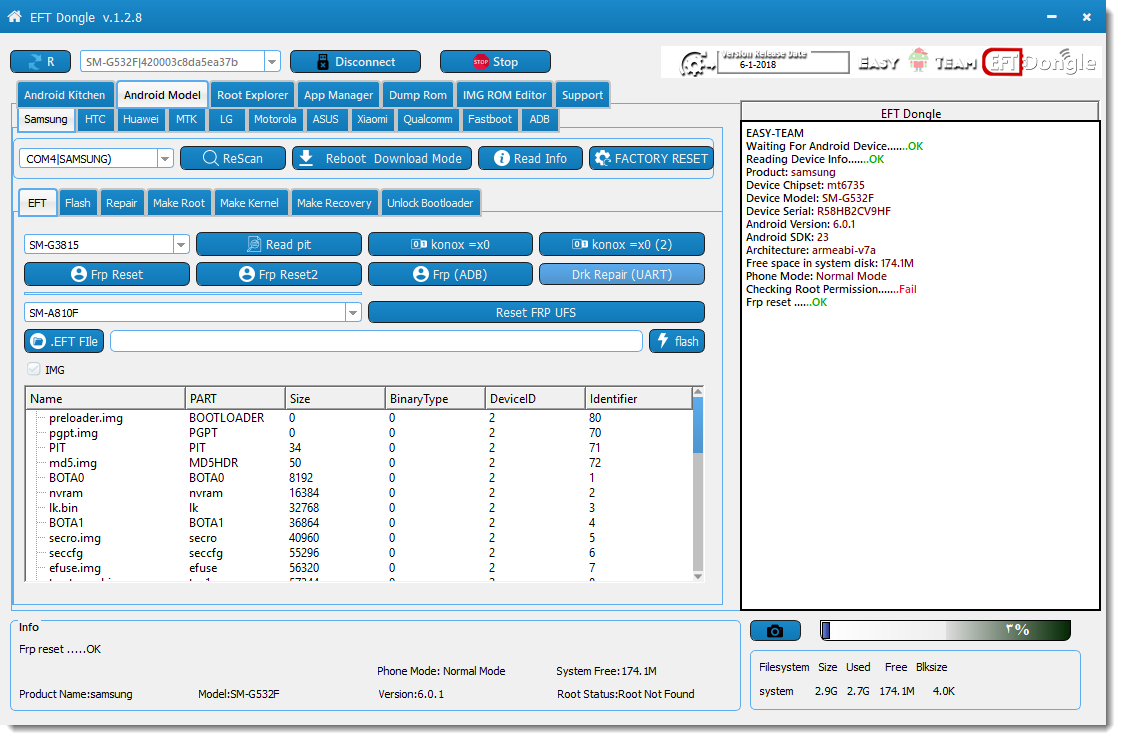
Task: Click the PART column header
Action: tap(235, 399)
